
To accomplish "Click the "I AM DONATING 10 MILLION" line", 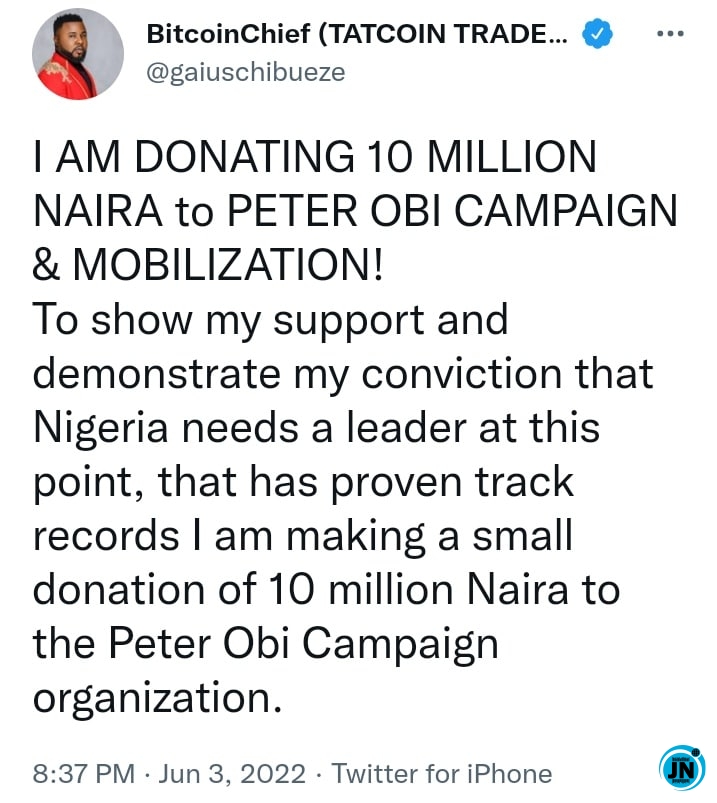I will (x=315, y=160).
